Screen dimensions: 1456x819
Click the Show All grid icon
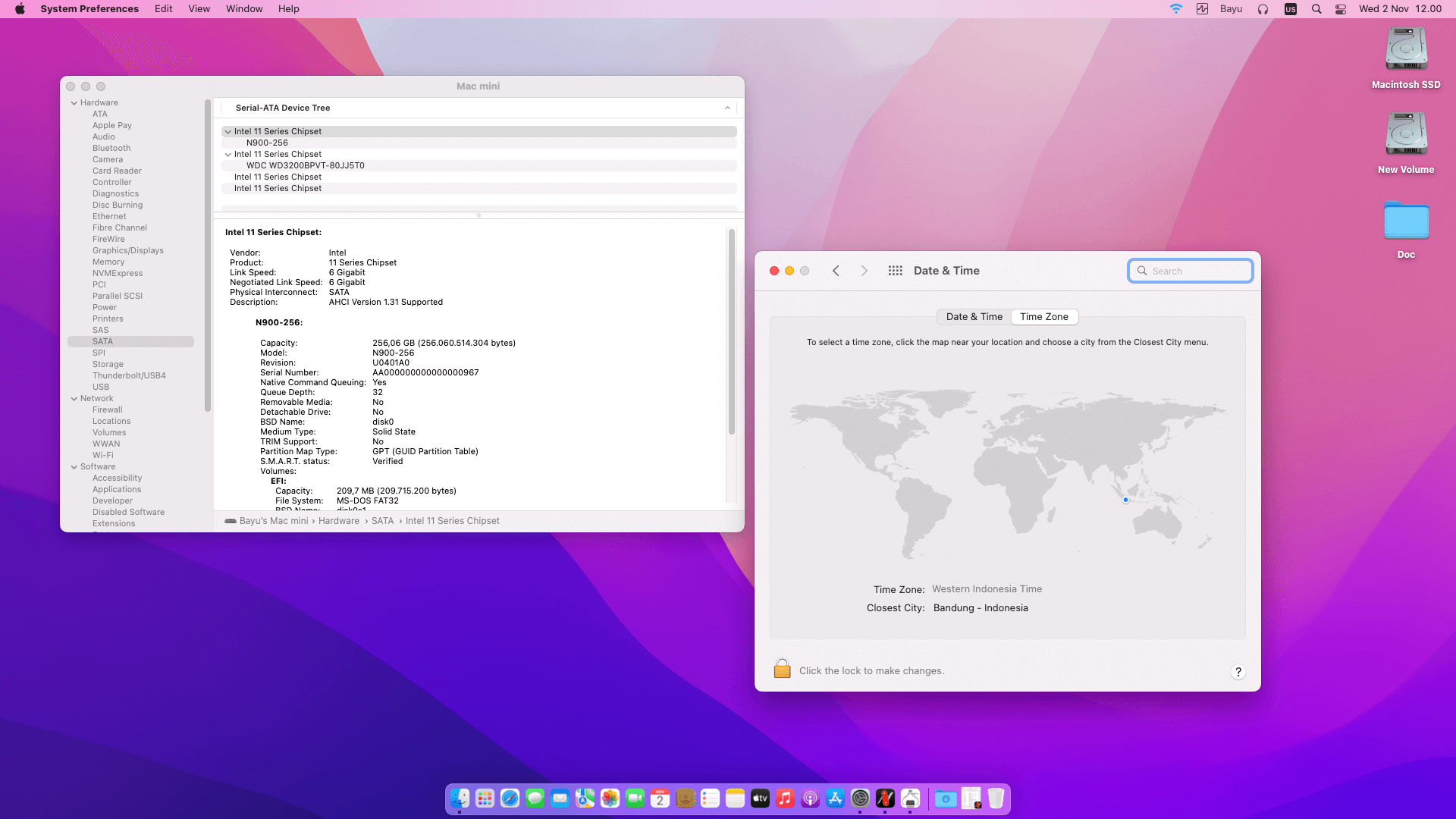coord(895,271)
